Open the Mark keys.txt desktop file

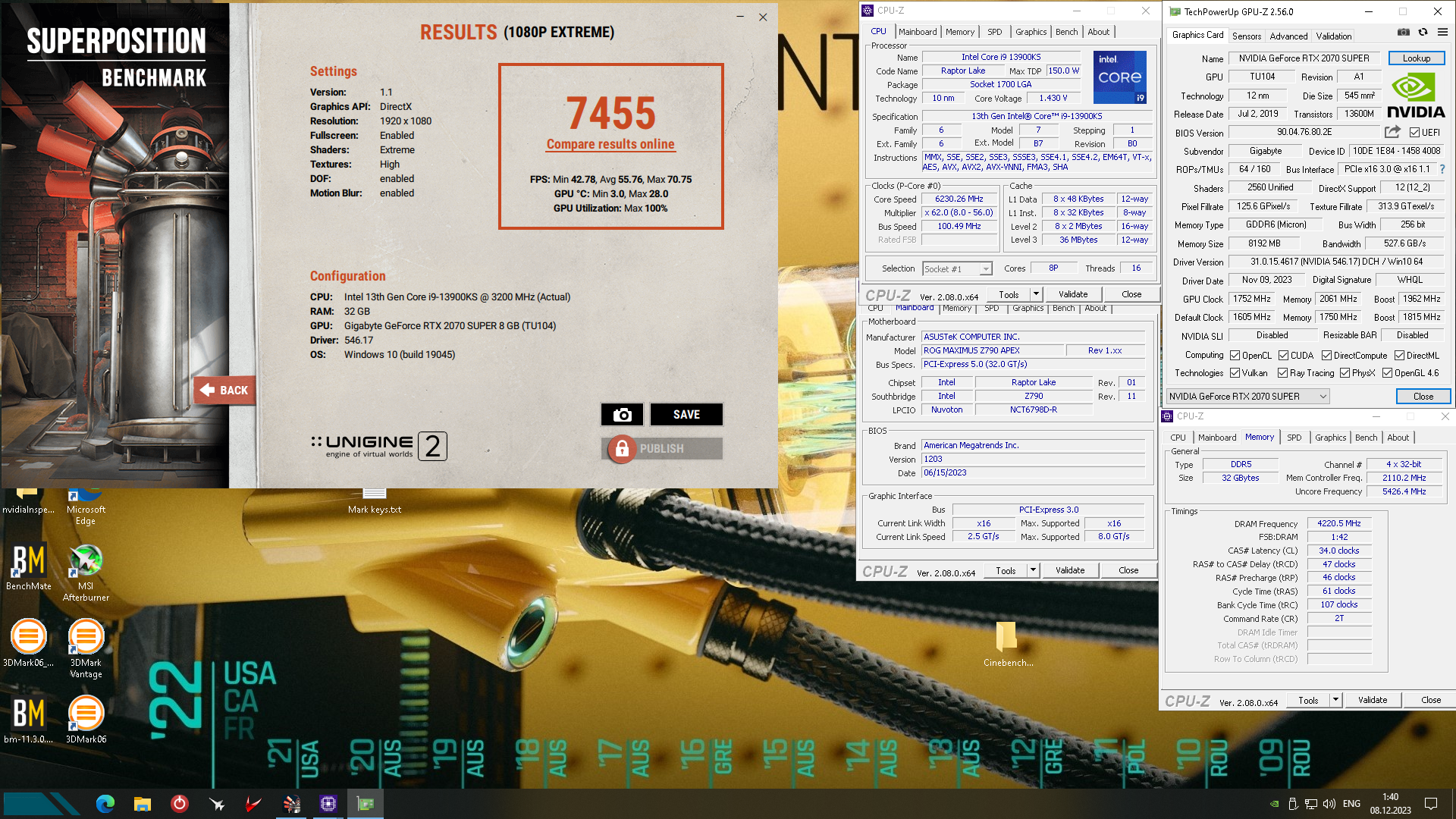click(375, 503)
